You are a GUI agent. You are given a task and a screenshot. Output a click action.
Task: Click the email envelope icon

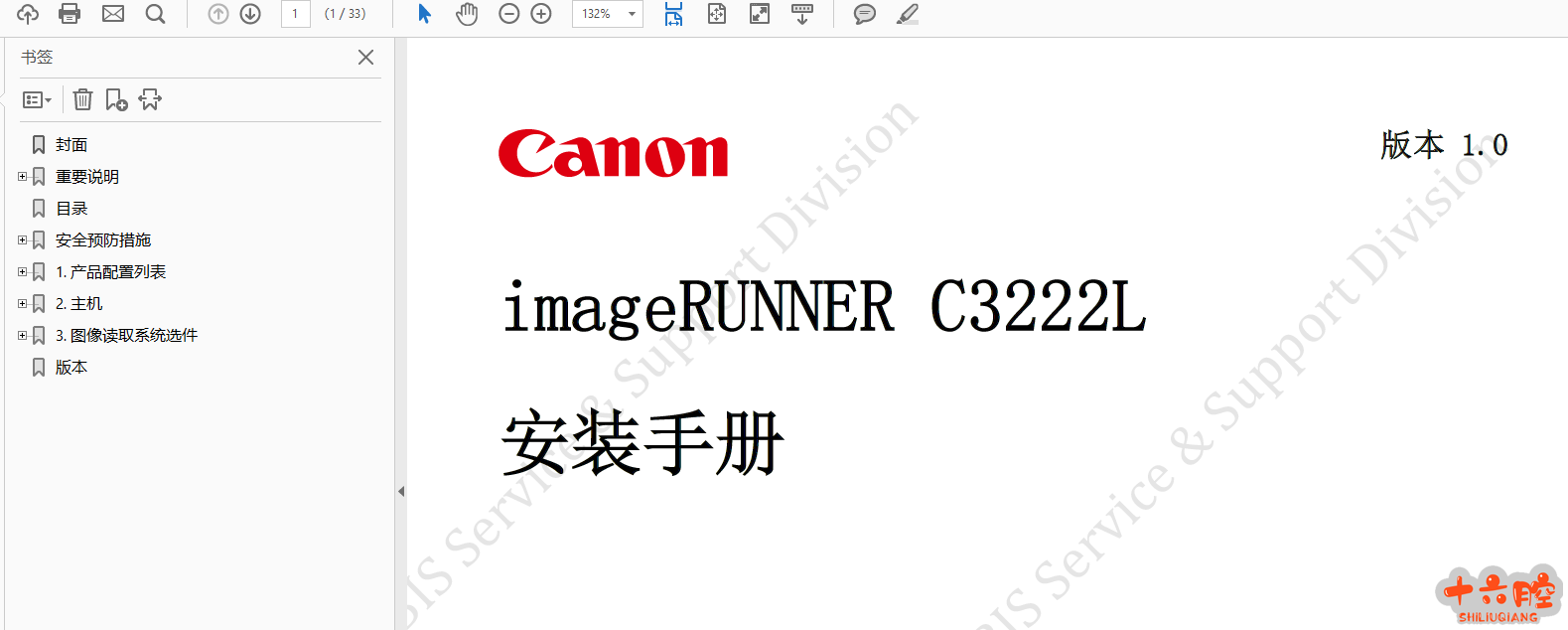[x=113, y=14]
